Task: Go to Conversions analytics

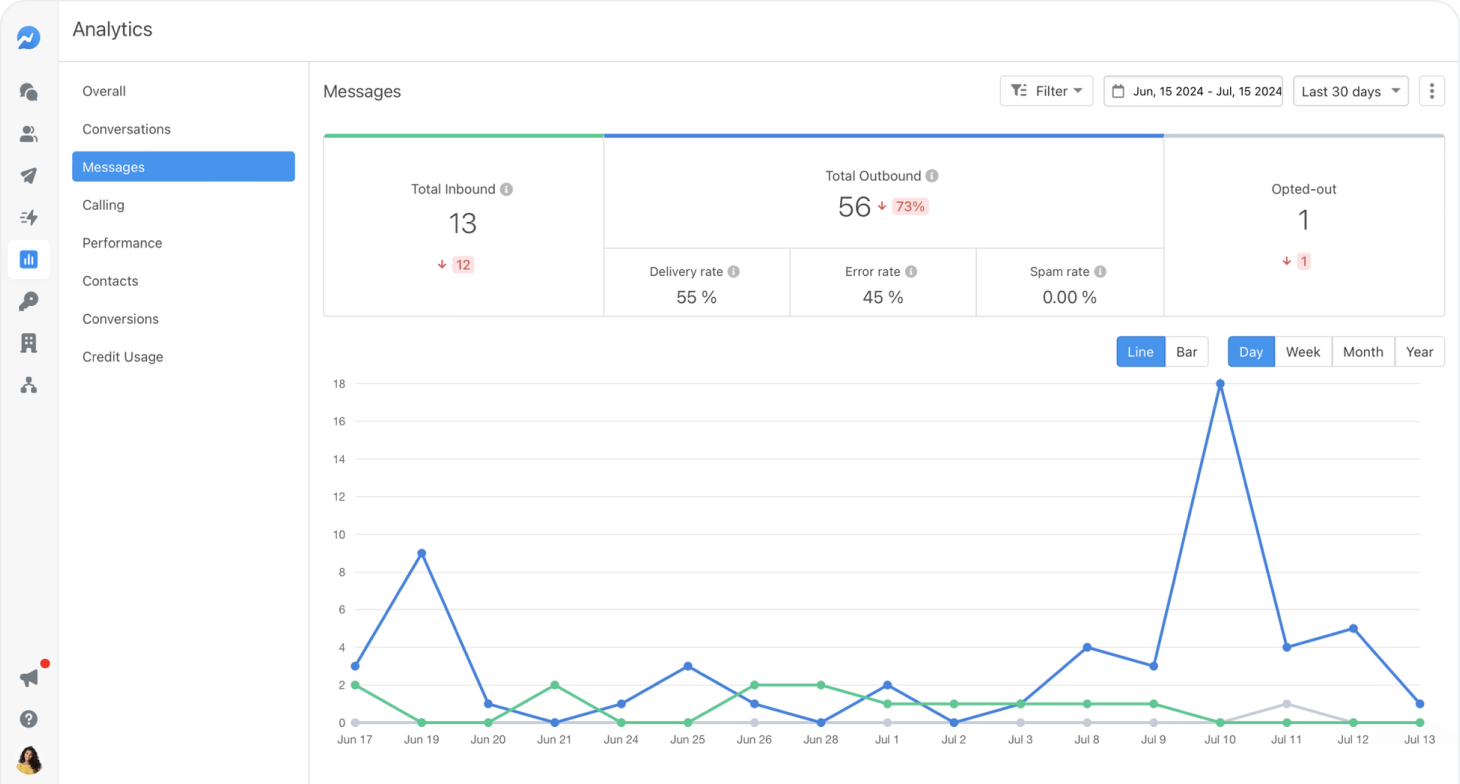Action: click(120, 319)
